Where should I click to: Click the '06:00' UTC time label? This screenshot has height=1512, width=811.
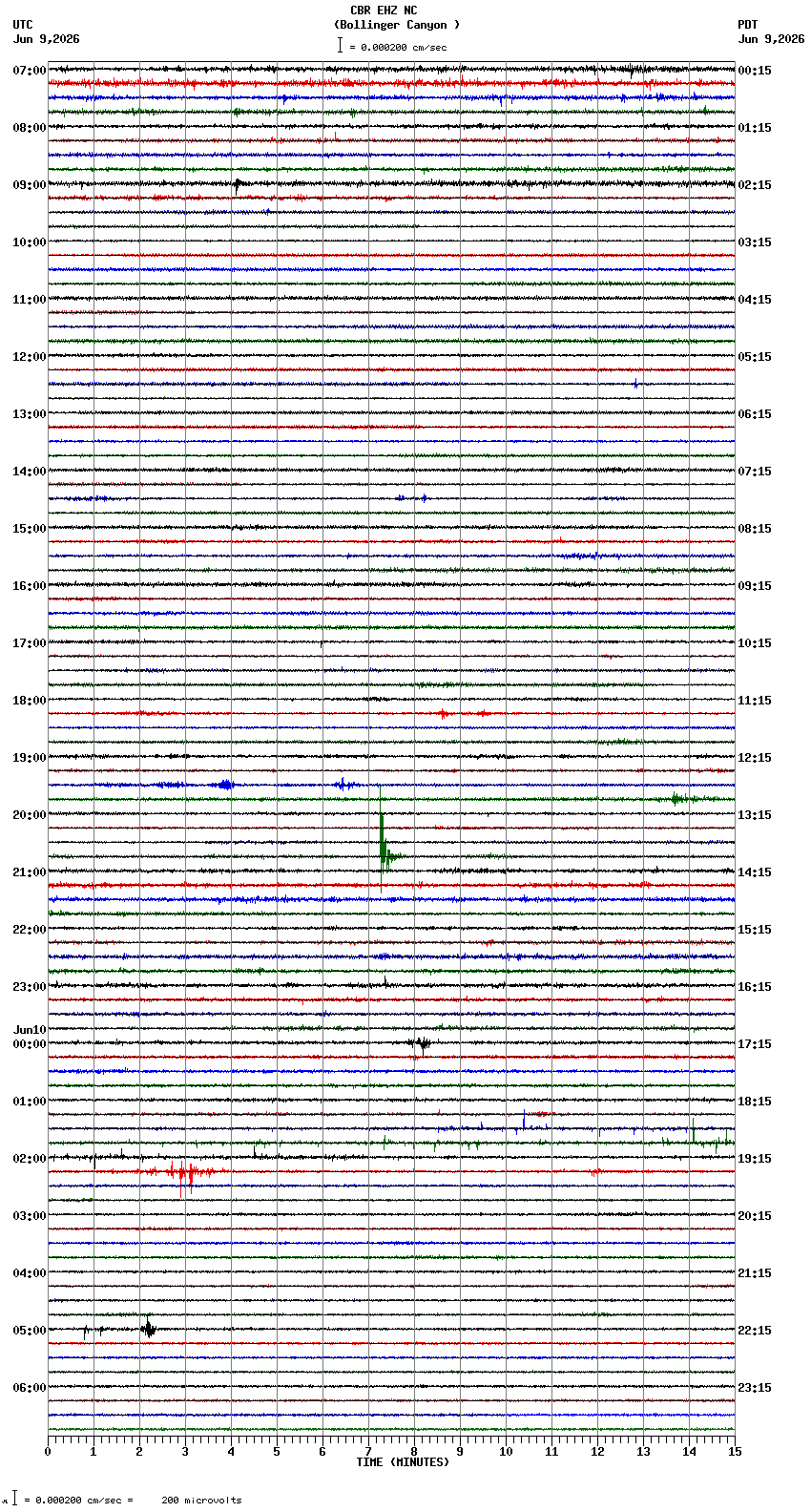click(x=30, y=1388)
